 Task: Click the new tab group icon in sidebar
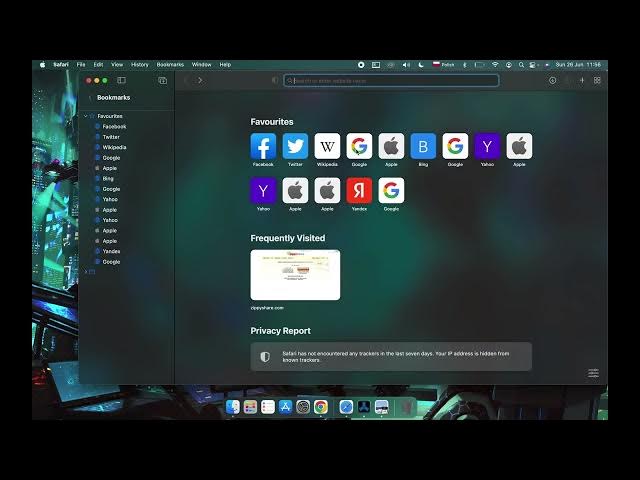tap(162, 80)
